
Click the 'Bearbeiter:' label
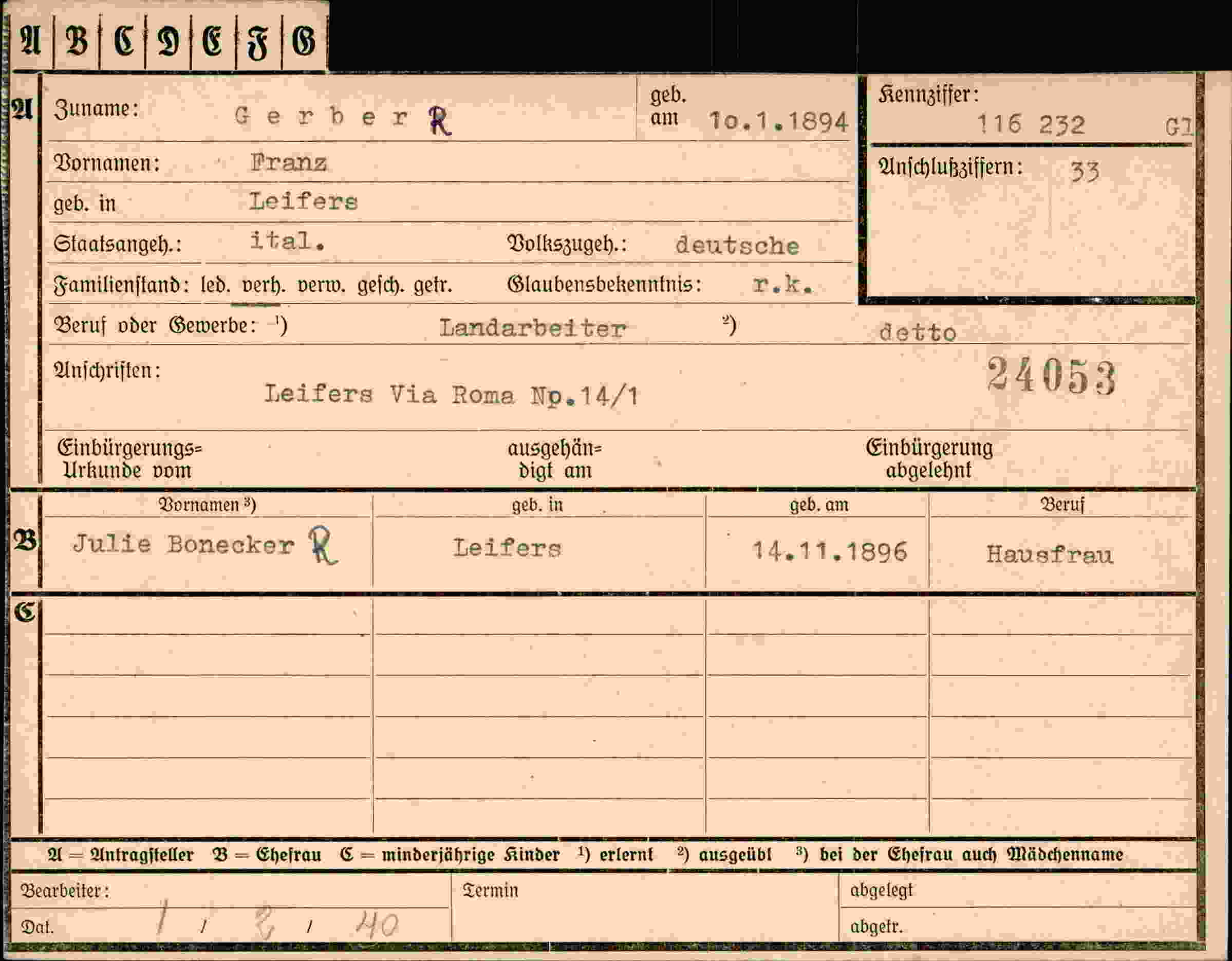pyautogui.click(x=65, y=891)
